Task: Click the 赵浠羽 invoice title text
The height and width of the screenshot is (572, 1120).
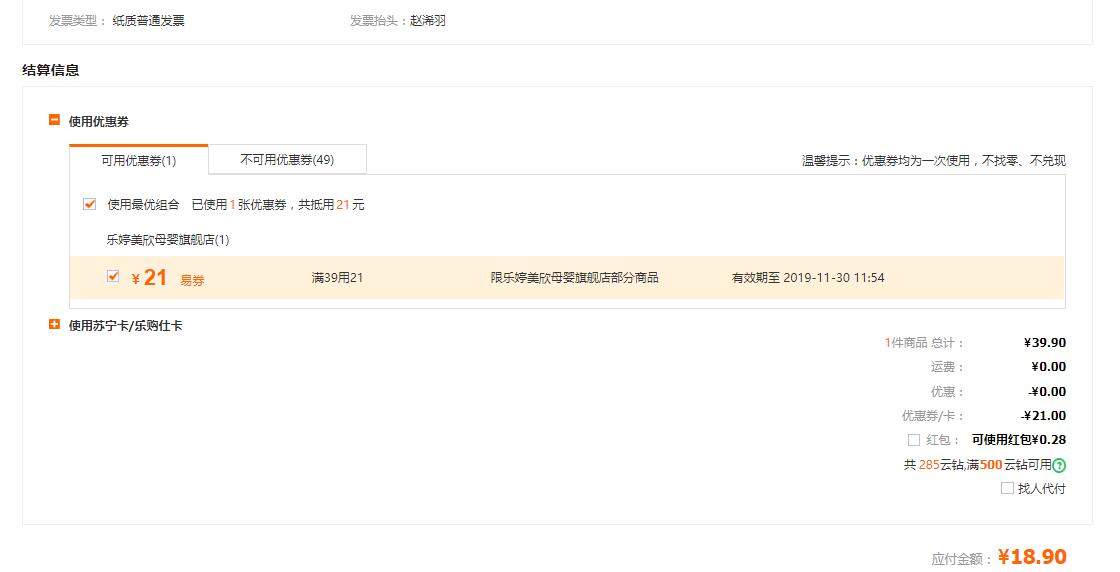Action: 428,21
